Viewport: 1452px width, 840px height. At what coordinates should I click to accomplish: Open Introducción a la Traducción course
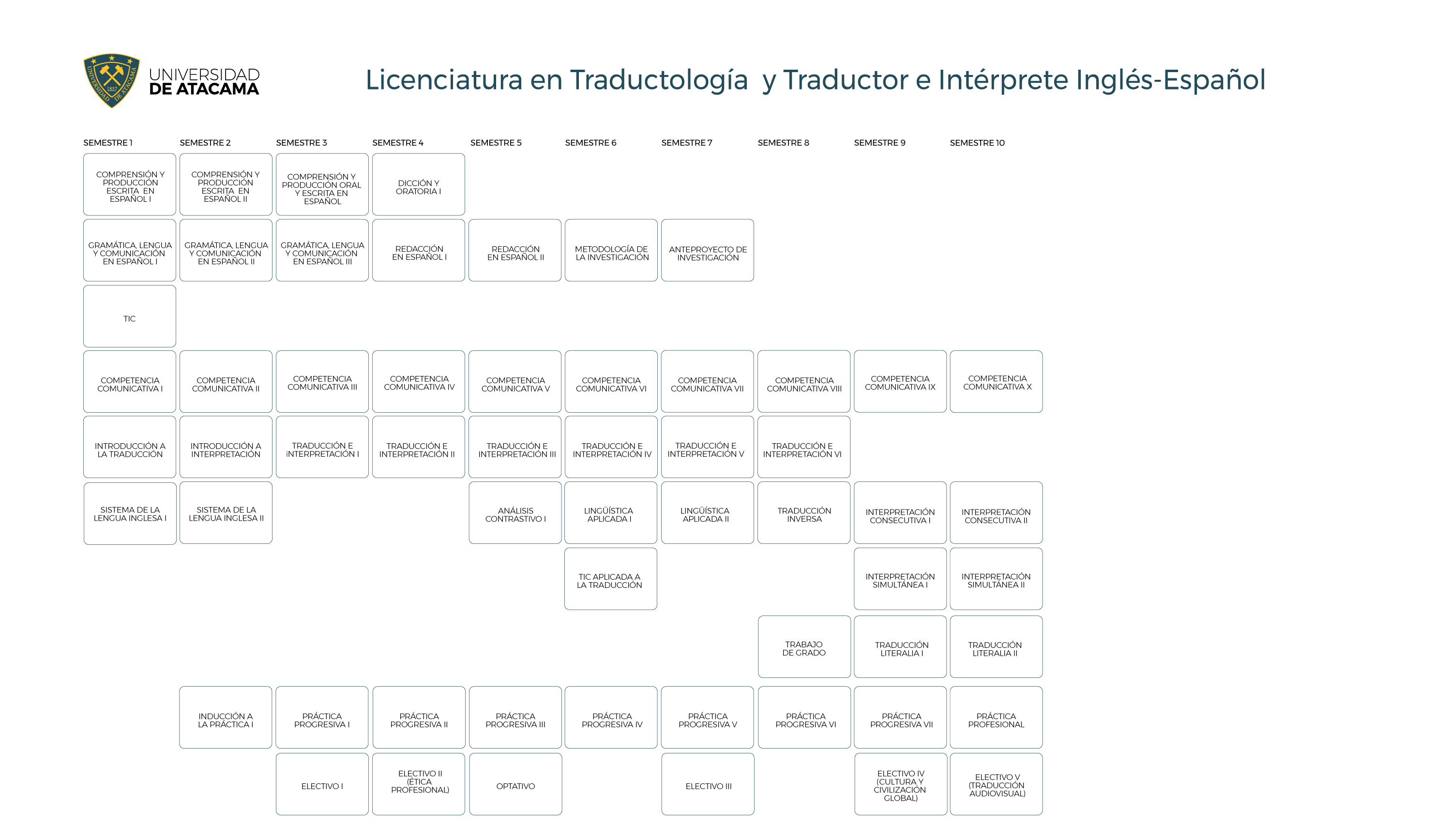click(x=130, y=447)
